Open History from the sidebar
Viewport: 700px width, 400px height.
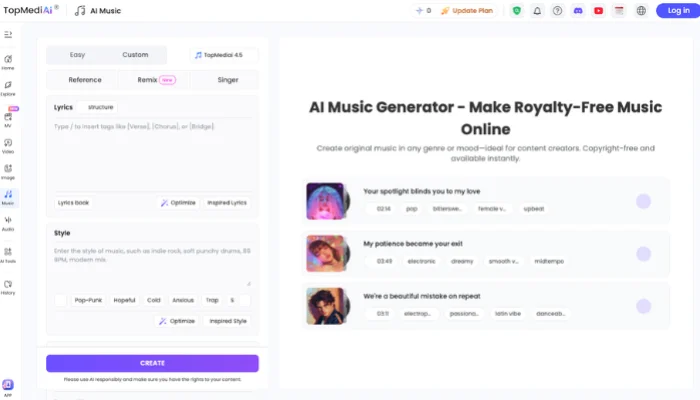pos(8,287)
